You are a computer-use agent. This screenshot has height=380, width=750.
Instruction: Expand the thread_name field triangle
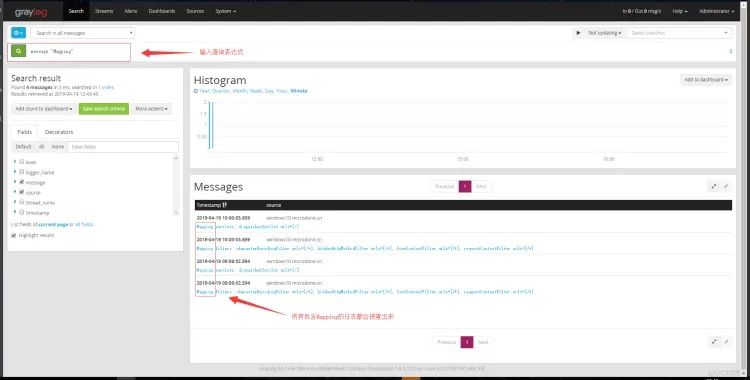tap(15, 202)
